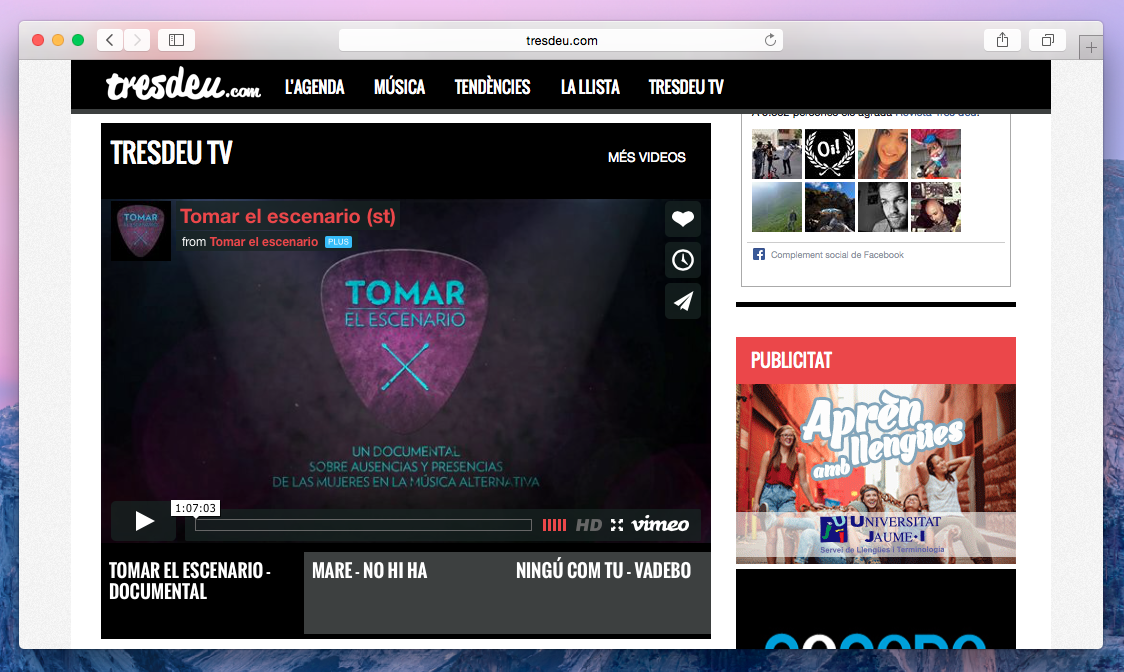Screen dimensions: 1124x672
Task: Click the 1:07:03 duration label
Action: tap(195, 508)
